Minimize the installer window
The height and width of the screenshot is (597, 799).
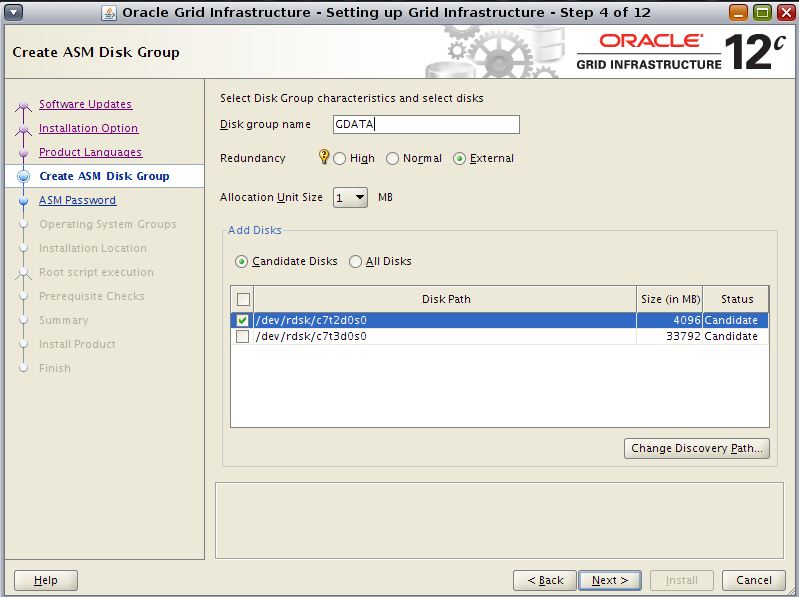tap(738, 12)
